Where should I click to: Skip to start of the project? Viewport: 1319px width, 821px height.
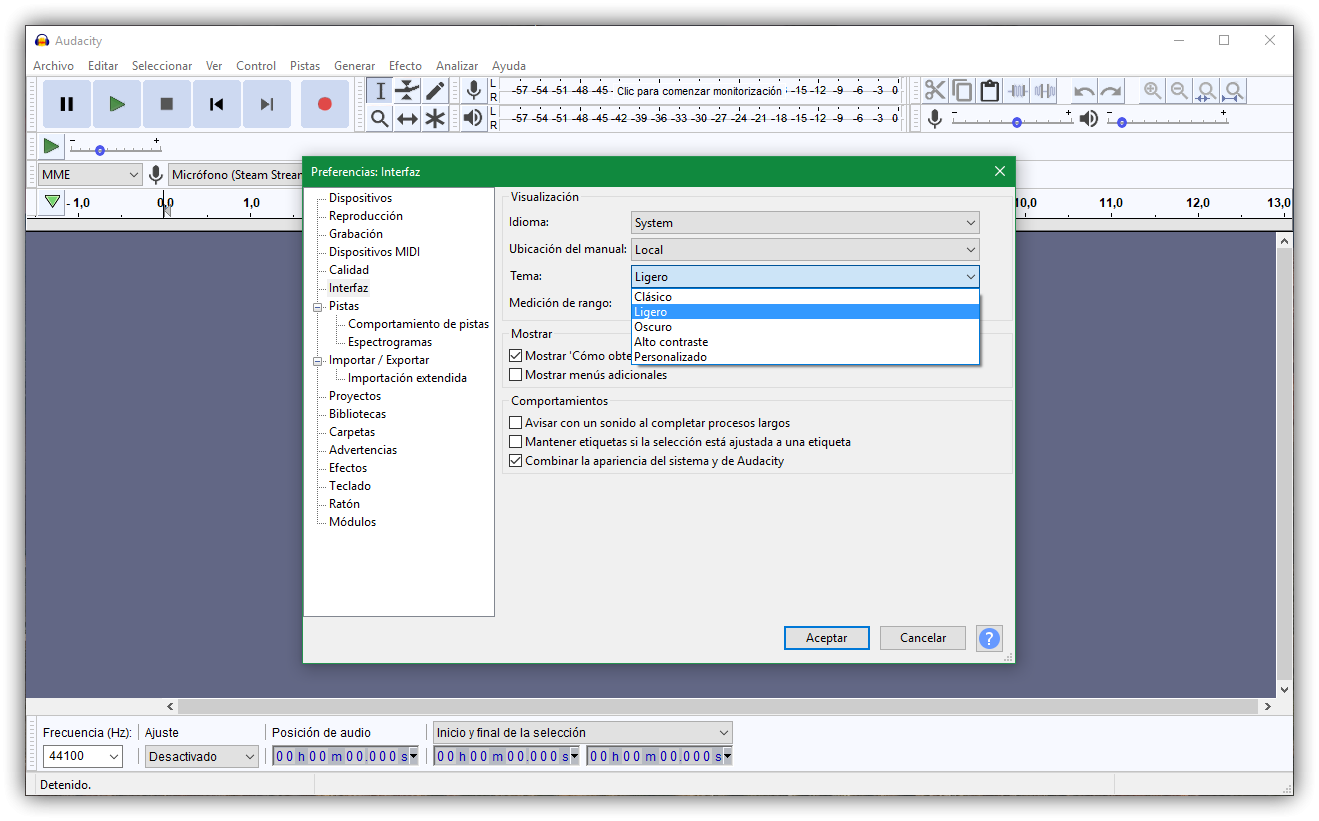(217, 104)
